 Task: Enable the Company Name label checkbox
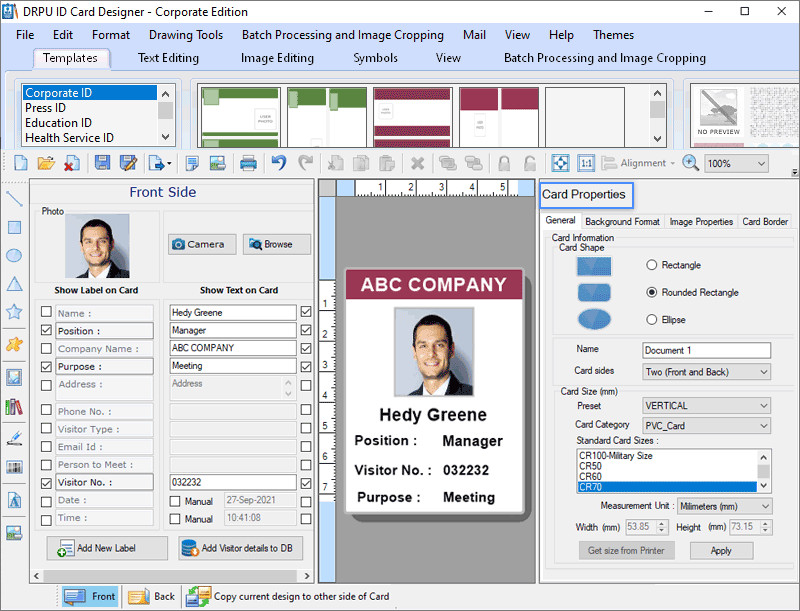coord(46,348)
